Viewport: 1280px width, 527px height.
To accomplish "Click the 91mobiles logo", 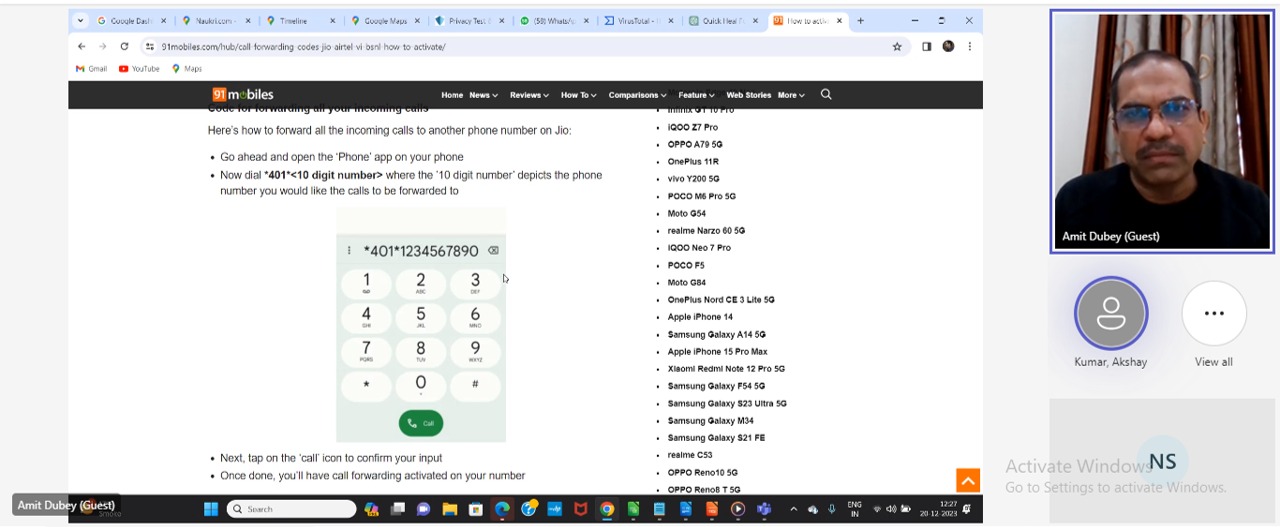I will [242, 94].
